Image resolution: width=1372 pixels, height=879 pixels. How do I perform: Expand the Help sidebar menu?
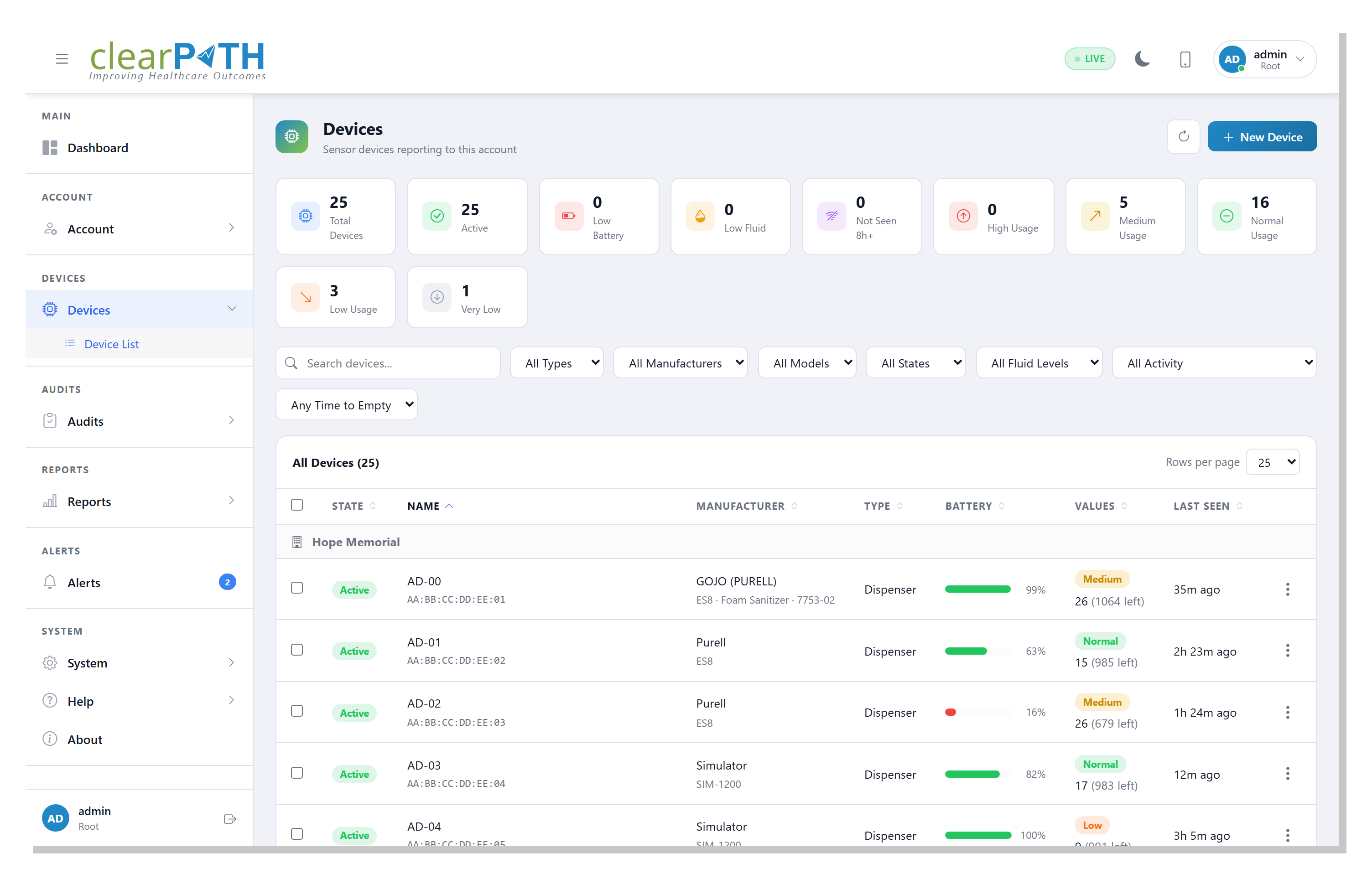(139, 701)
